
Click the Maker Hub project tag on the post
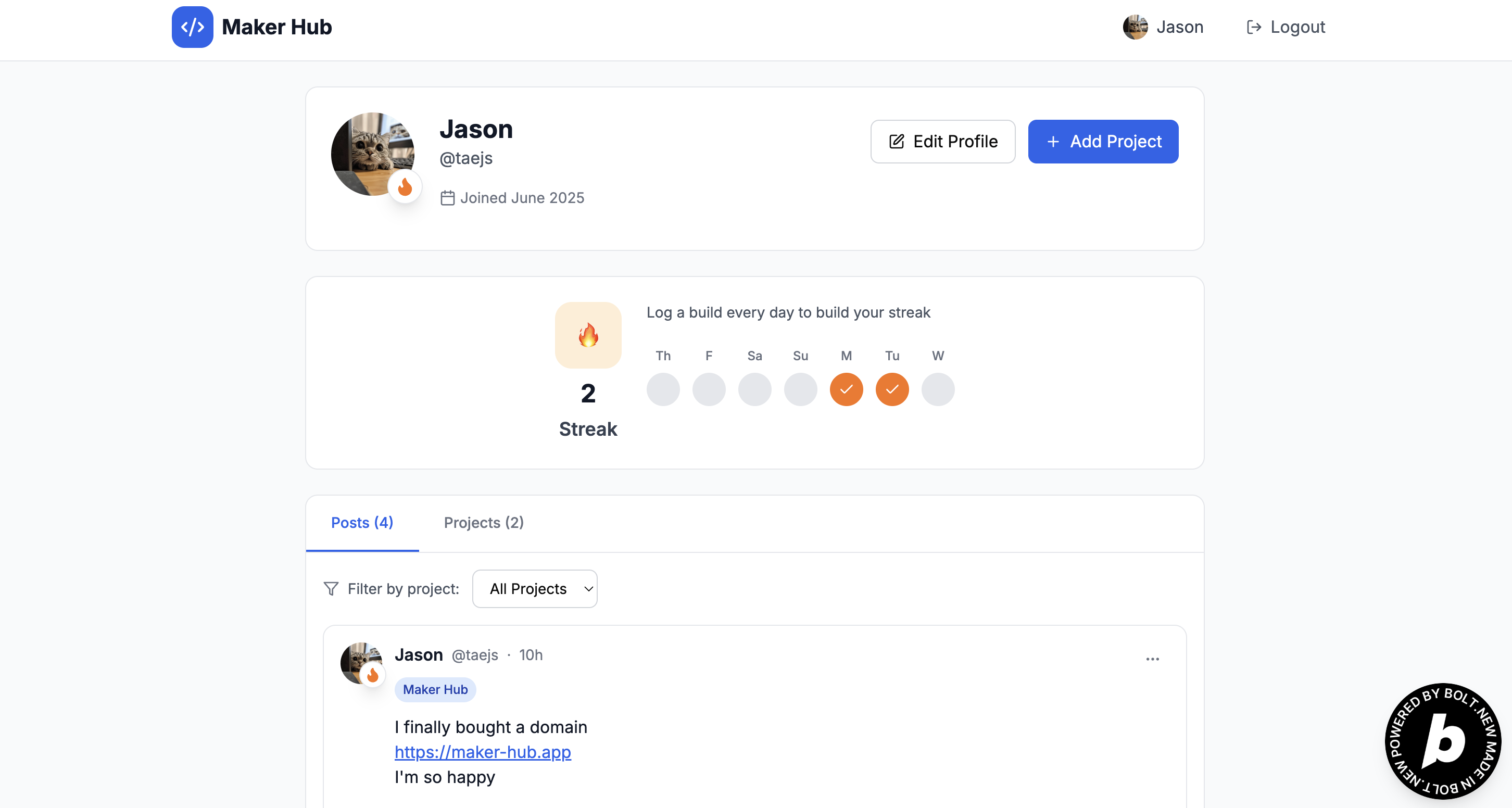(x=435, y=689)
